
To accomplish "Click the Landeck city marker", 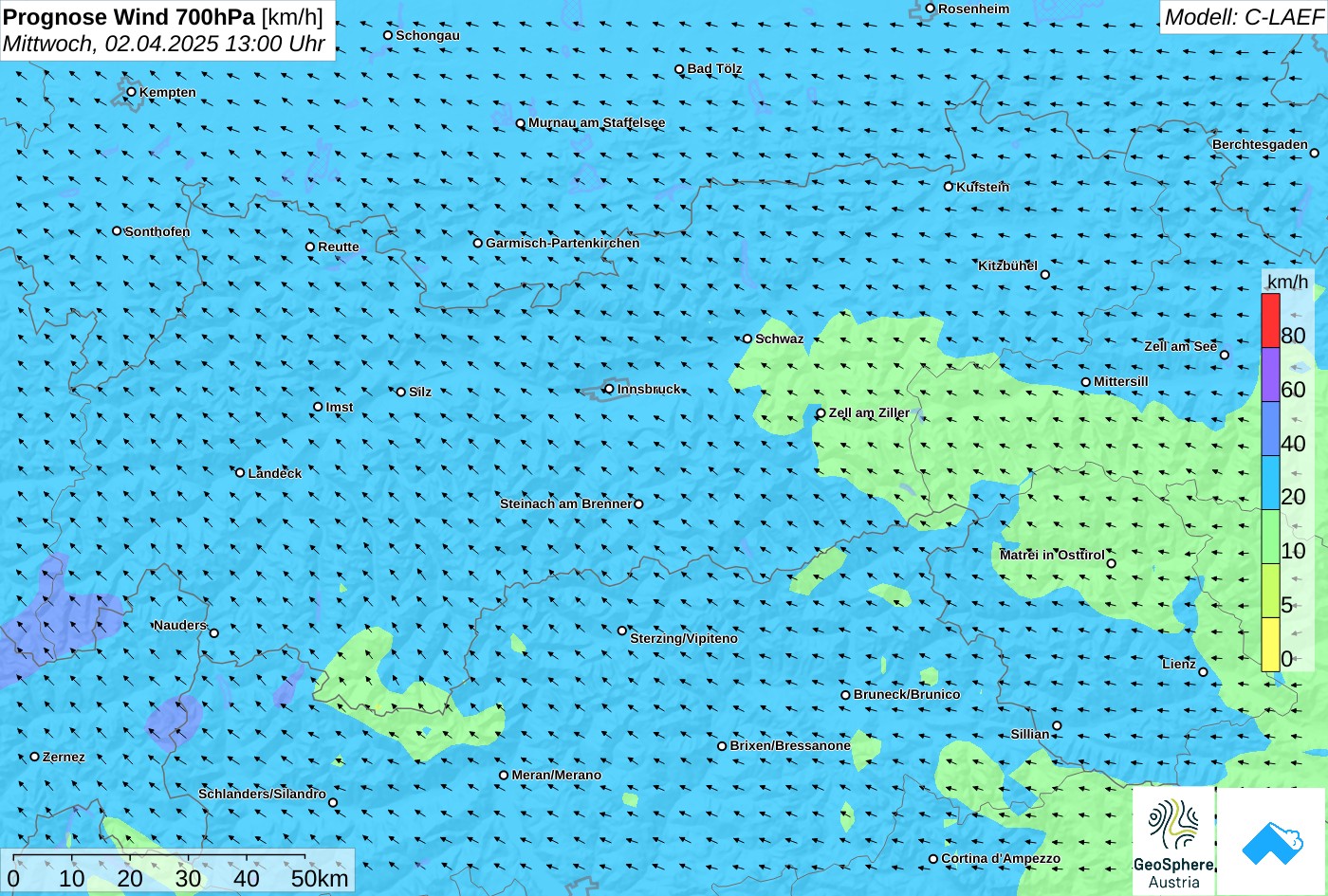I will [240, 472].
